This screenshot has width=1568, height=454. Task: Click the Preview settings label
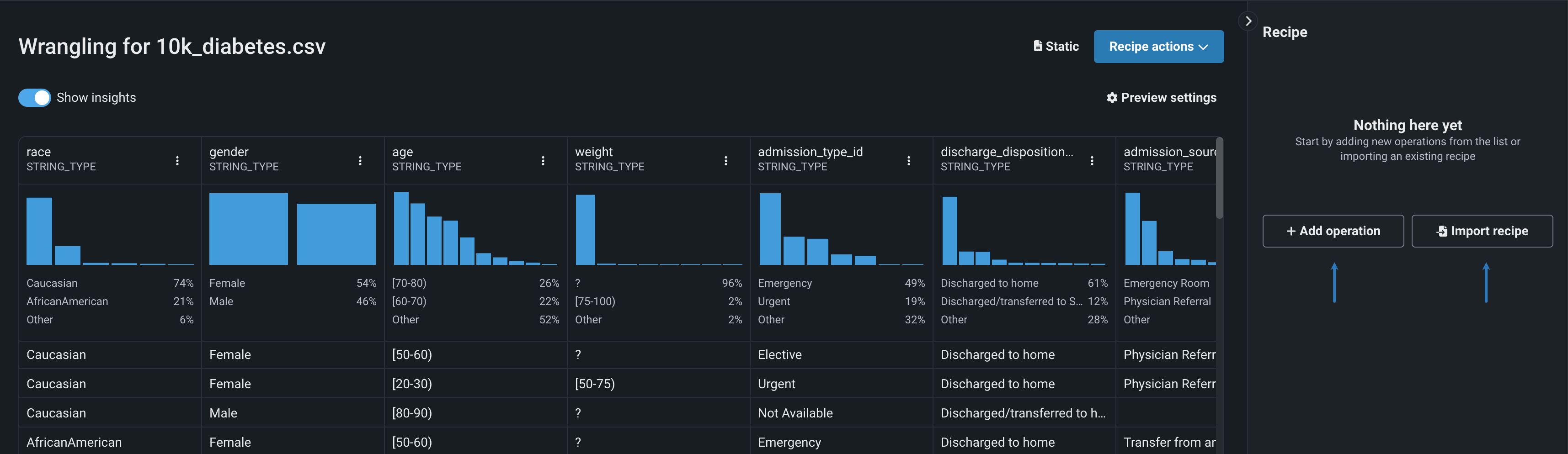pos(1168,98)
